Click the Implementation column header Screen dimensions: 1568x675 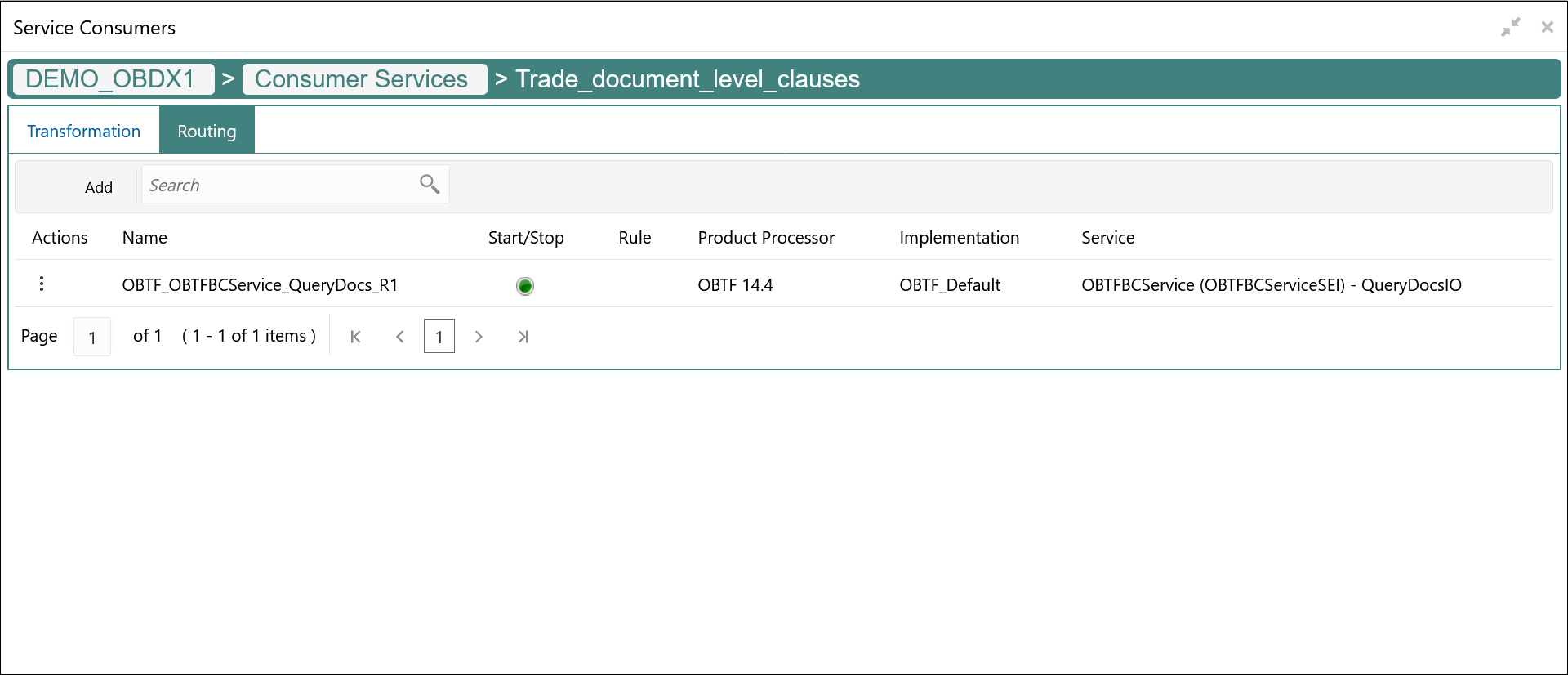click(959, 238)
